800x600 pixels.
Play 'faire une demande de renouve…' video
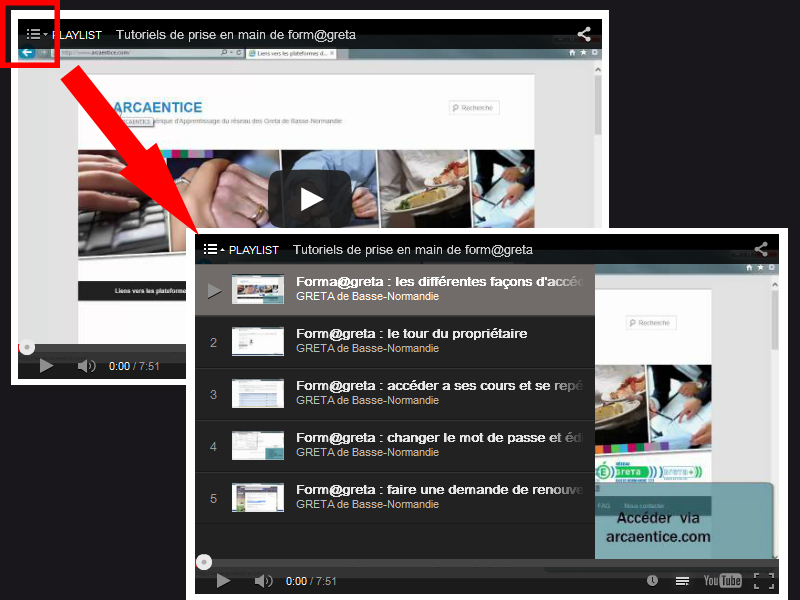pos(395,498)
